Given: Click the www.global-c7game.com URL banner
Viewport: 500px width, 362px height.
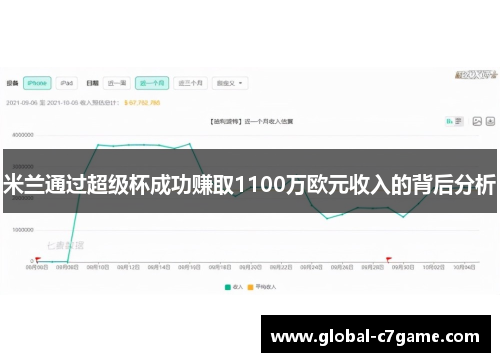Looking at the screenshot, I should click(376, 334).
